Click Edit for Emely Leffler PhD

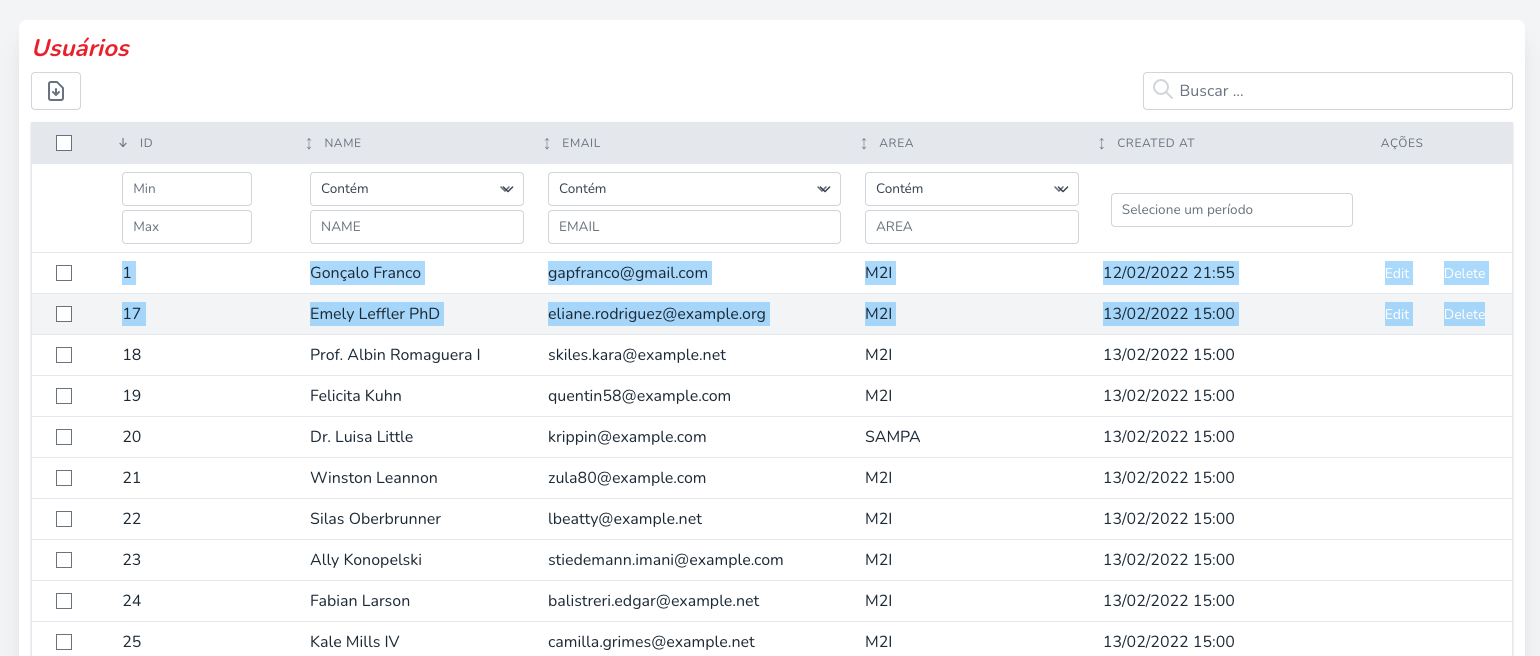click(x=1397, y=314)
